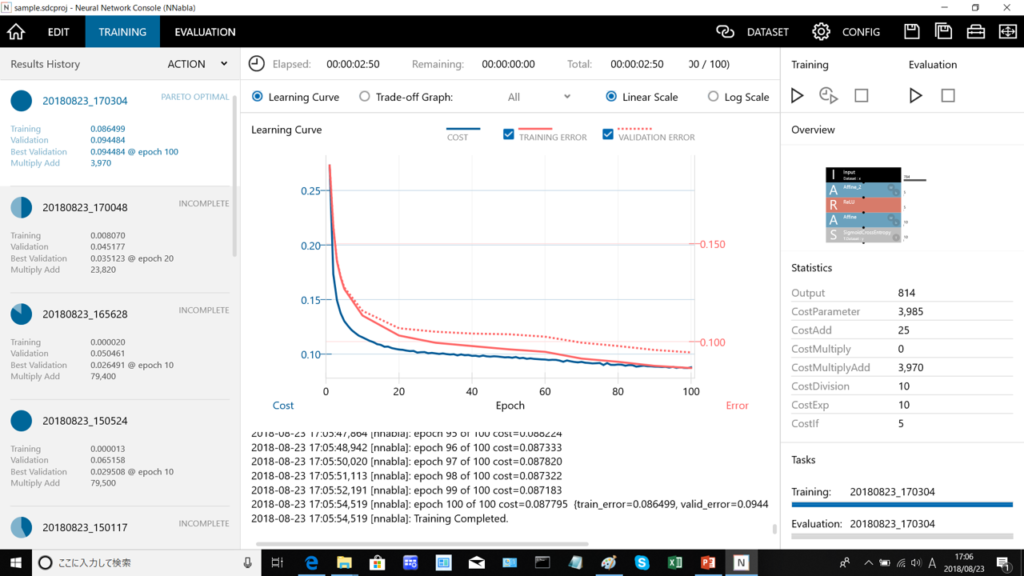Click the CostMultiplyAdd value 3,970
Viewport: 1024px width, 576px height.
[910, 368]
